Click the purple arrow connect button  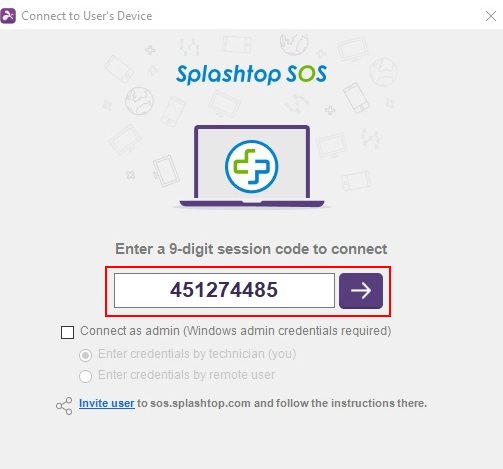361,291
